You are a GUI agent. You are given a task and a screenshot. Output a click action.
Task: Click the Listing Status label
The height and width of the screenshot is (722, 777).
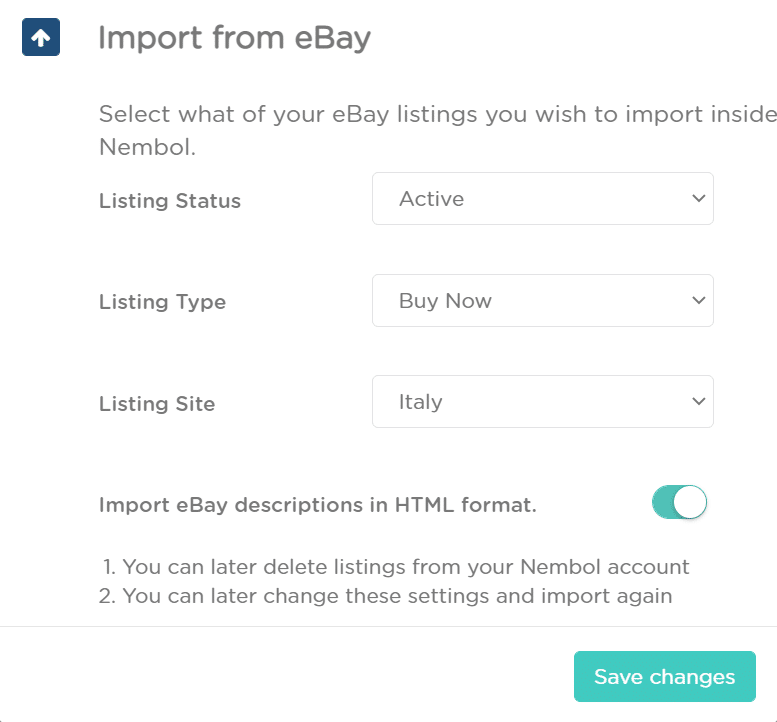tap(170, 201)
